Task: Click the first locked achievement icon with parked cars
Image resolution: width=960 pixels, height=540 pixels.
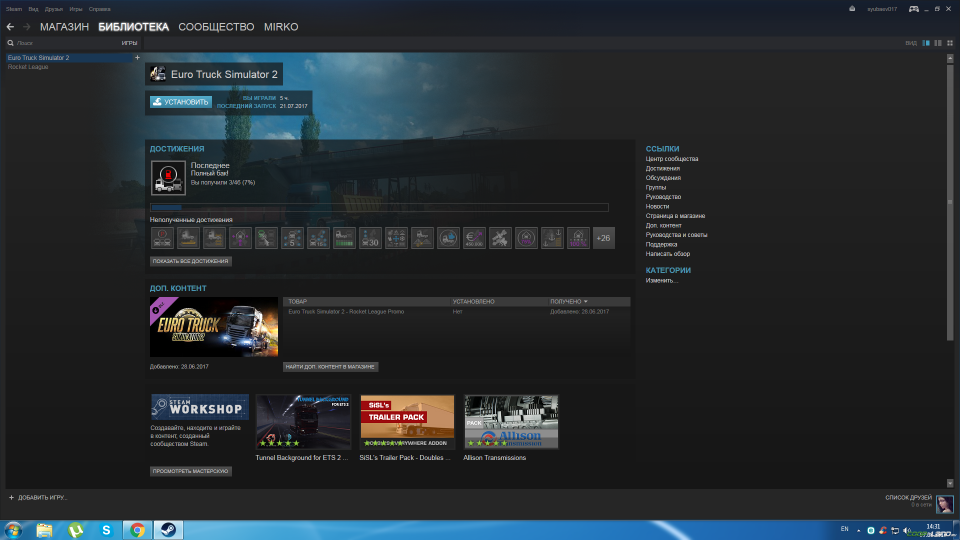Action: tap(162, 238)
